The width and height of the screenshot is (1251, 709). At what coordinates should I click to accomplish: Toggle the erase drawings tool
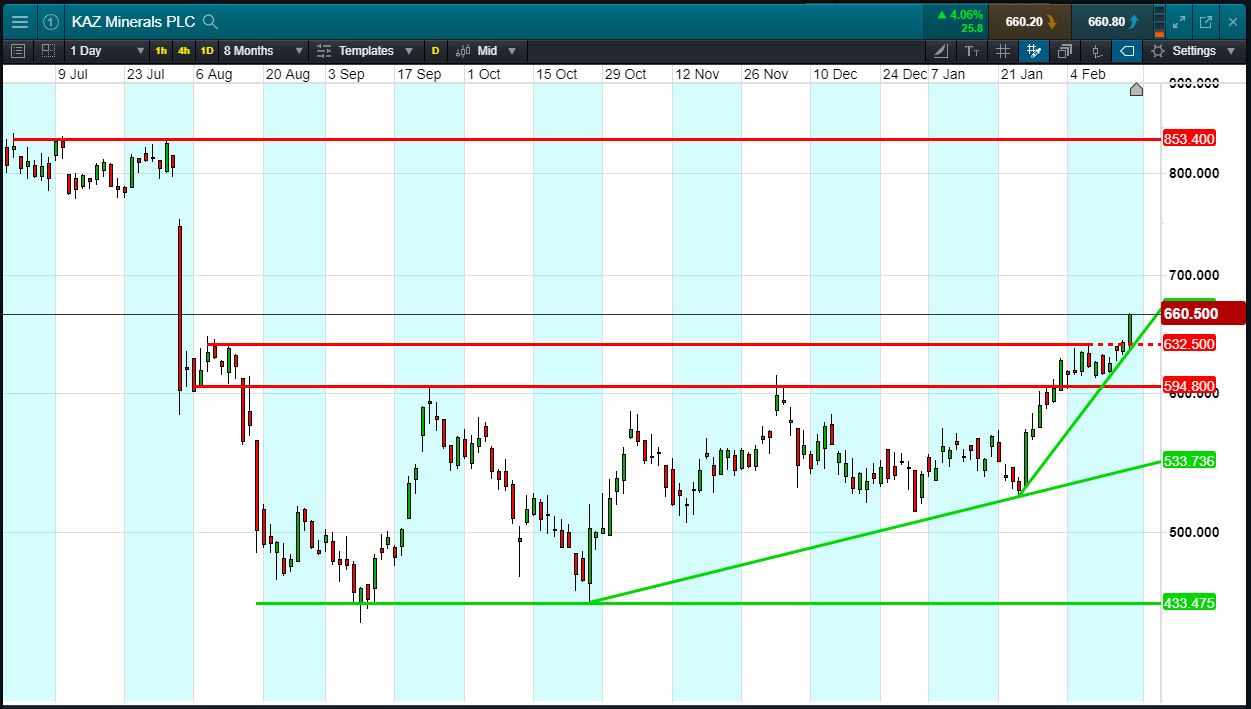[x=1126, y=50]
